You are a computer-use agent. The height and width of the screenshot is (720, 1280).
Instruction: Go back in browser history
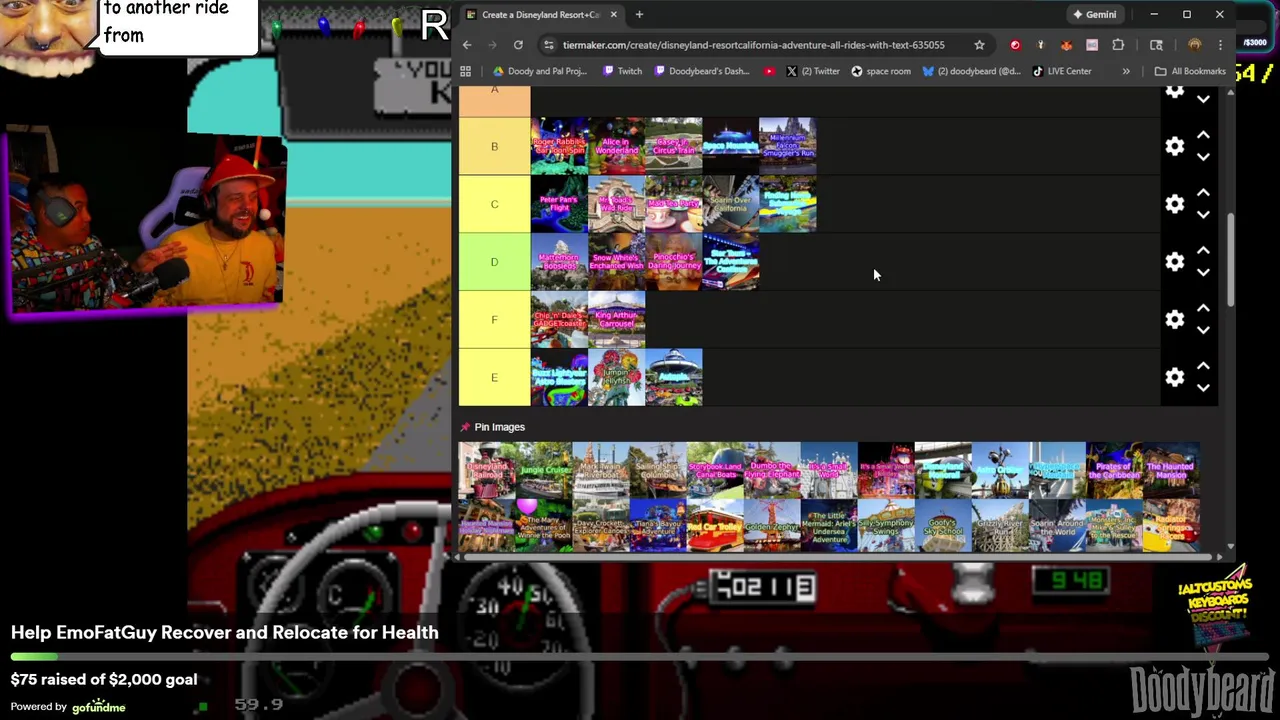click(x=467, y=45)
